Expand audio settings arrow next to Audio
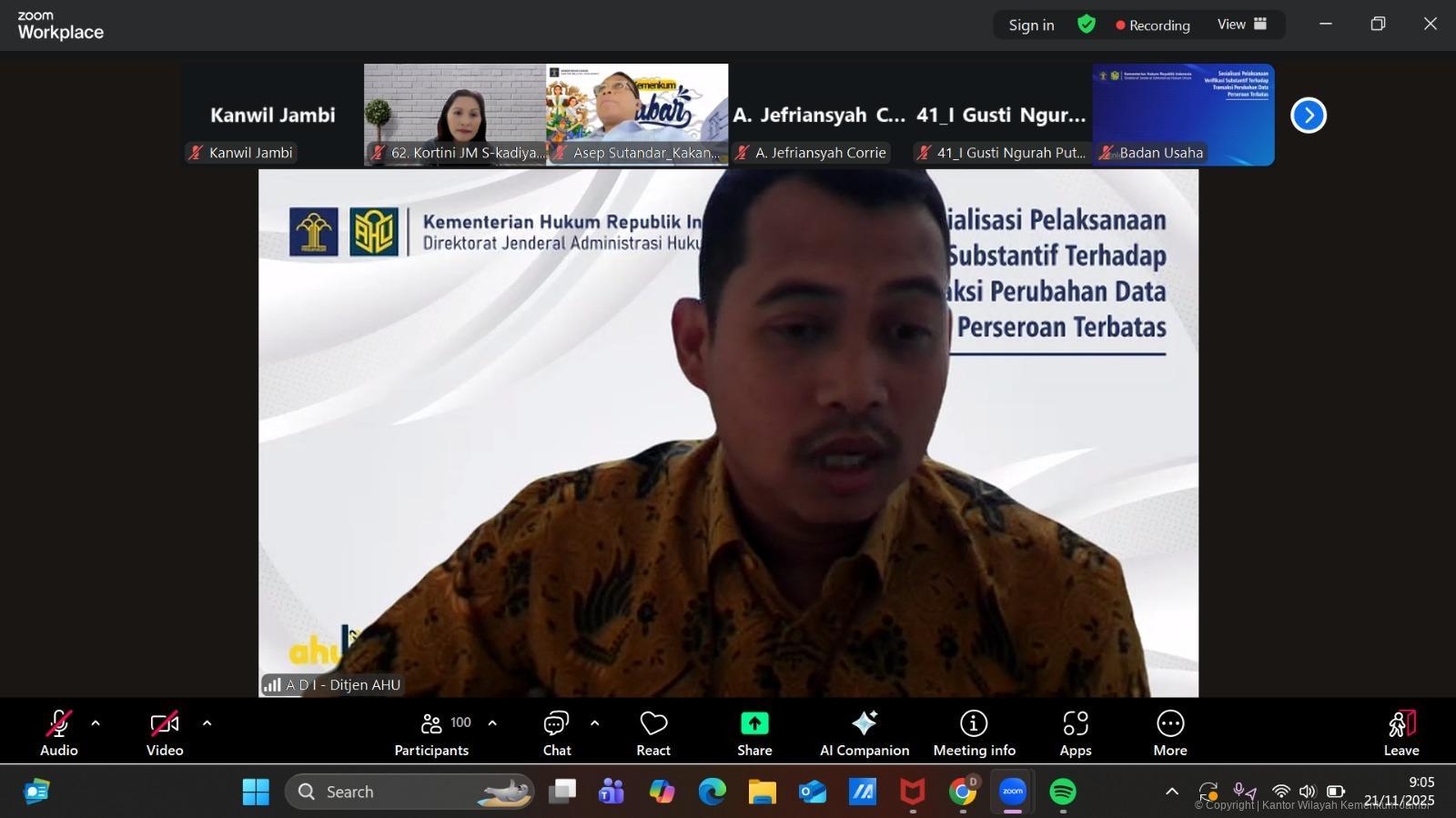Screen dimensions: 1456x818 [x=96, y=723]
